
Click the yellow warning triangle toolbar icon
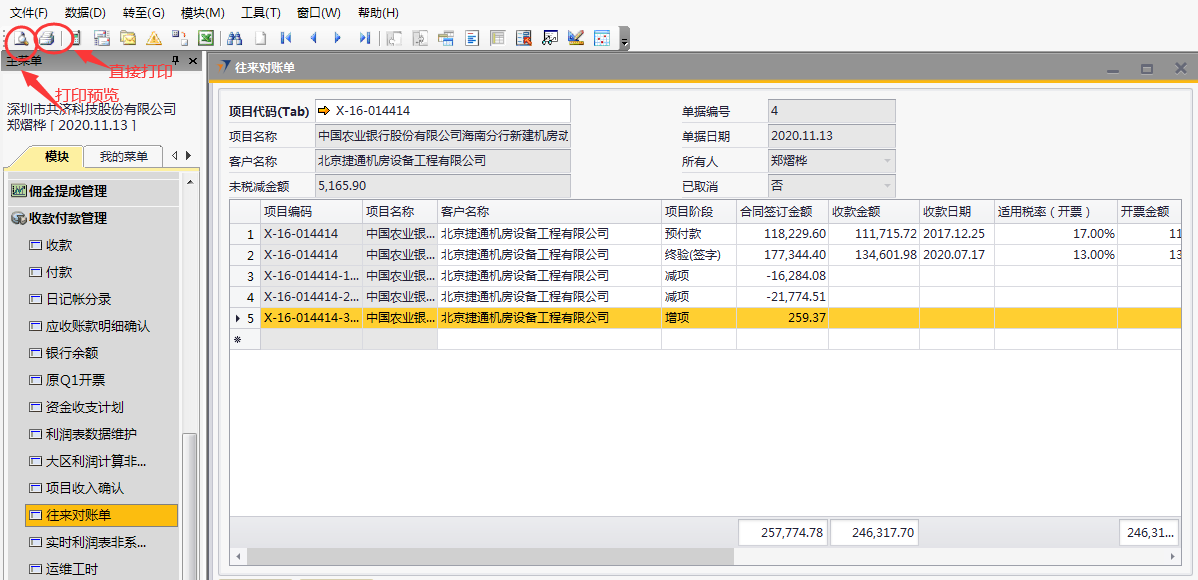[x=153, y=39]
